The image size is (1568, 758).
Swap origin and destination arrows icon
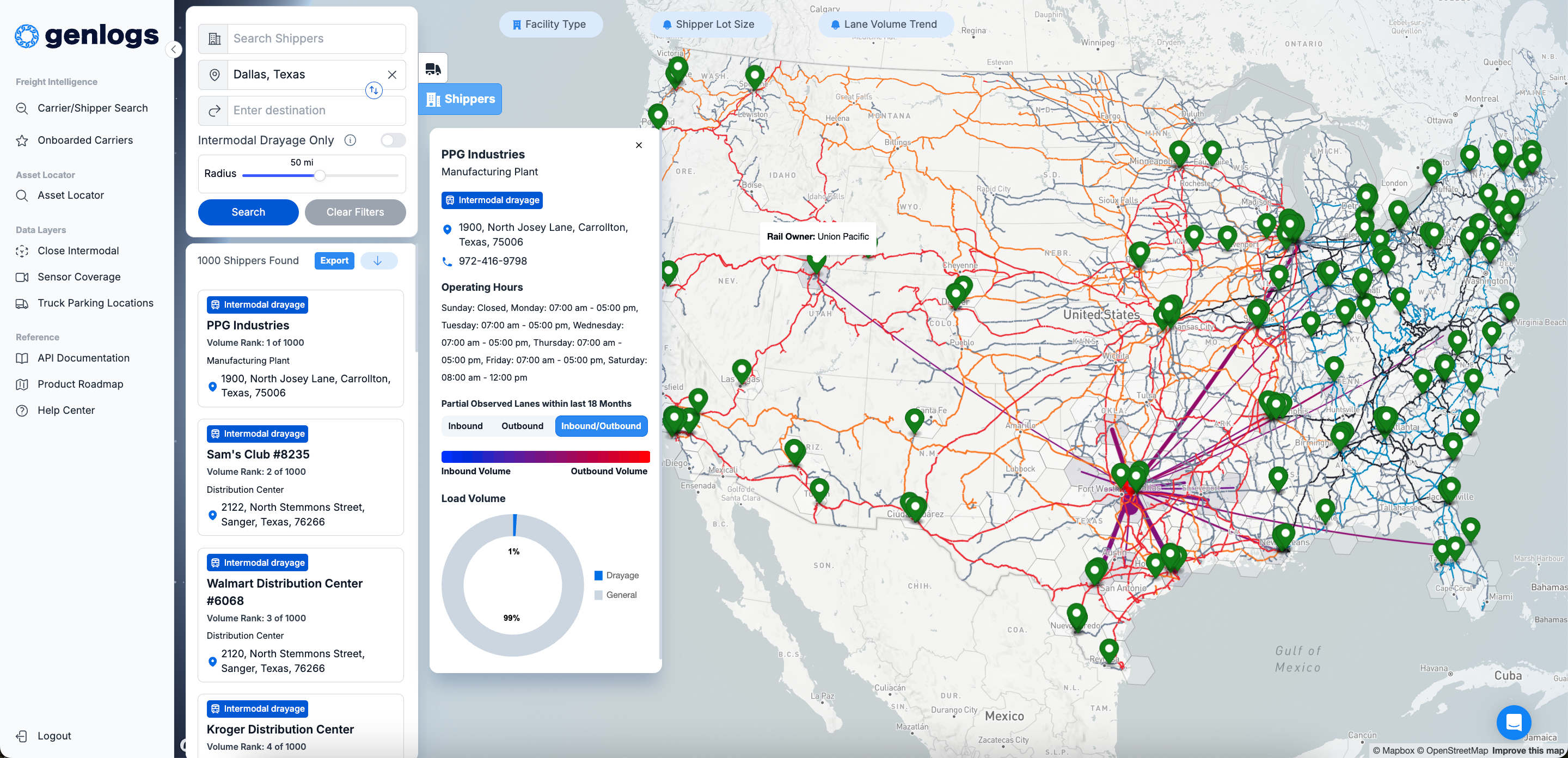tap(373, 91)
